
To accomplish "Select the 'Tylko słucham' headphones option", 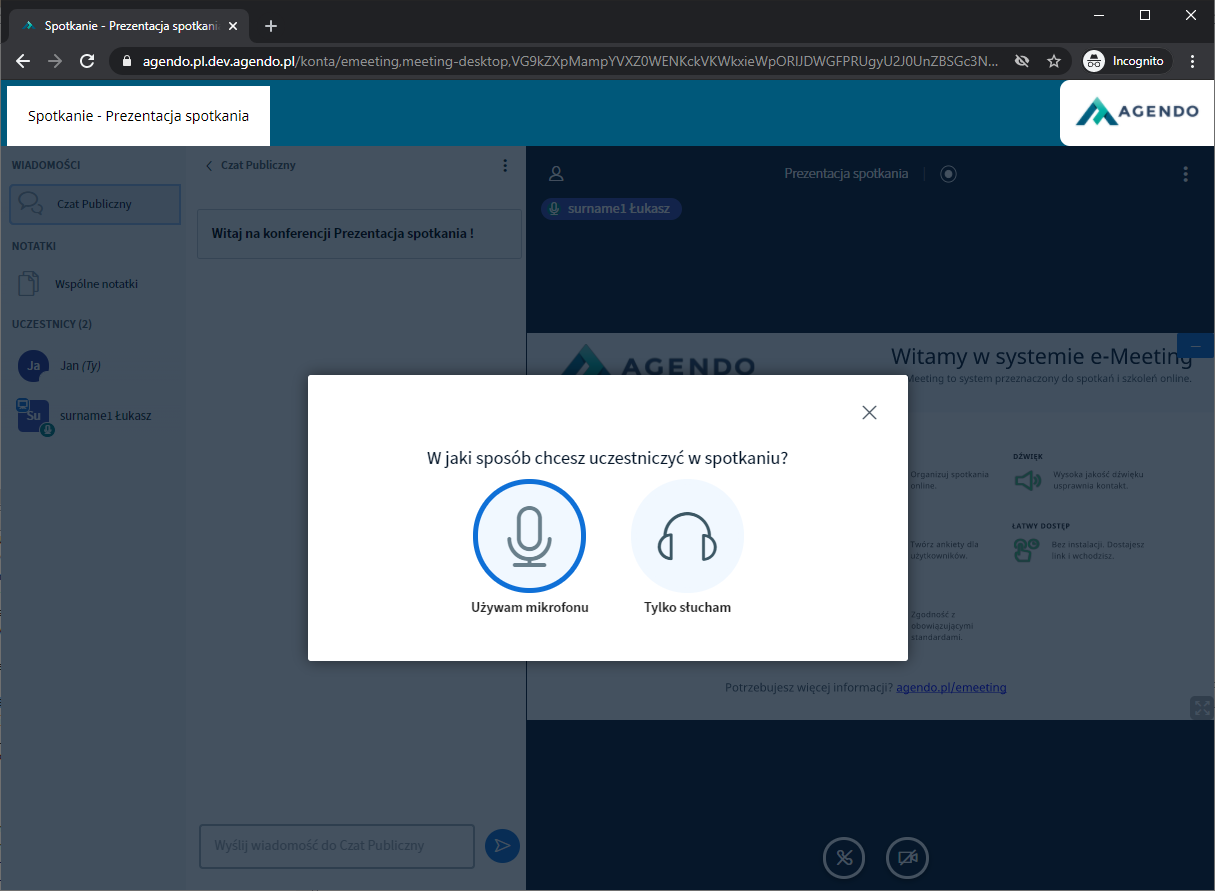I will pyautogui.click(x=687, y=537).
